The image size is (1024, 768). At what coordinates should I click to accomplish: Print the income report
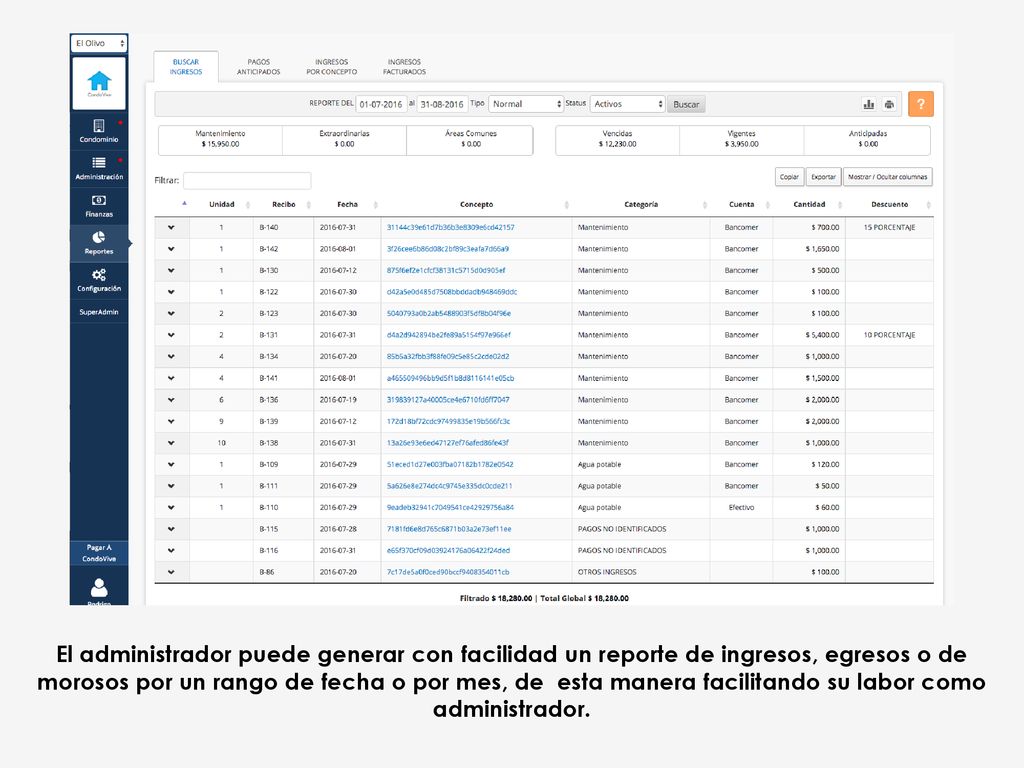coord(889,104)
